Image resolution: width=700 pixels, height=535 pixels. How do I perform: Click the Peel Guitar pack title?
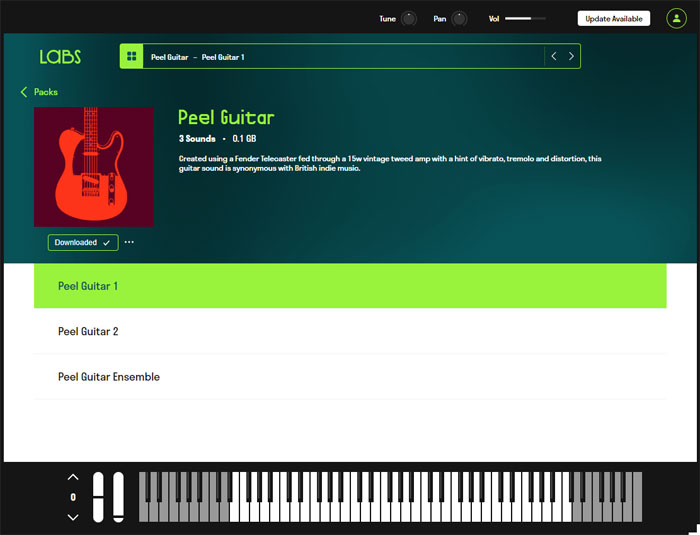pos(226,117)
